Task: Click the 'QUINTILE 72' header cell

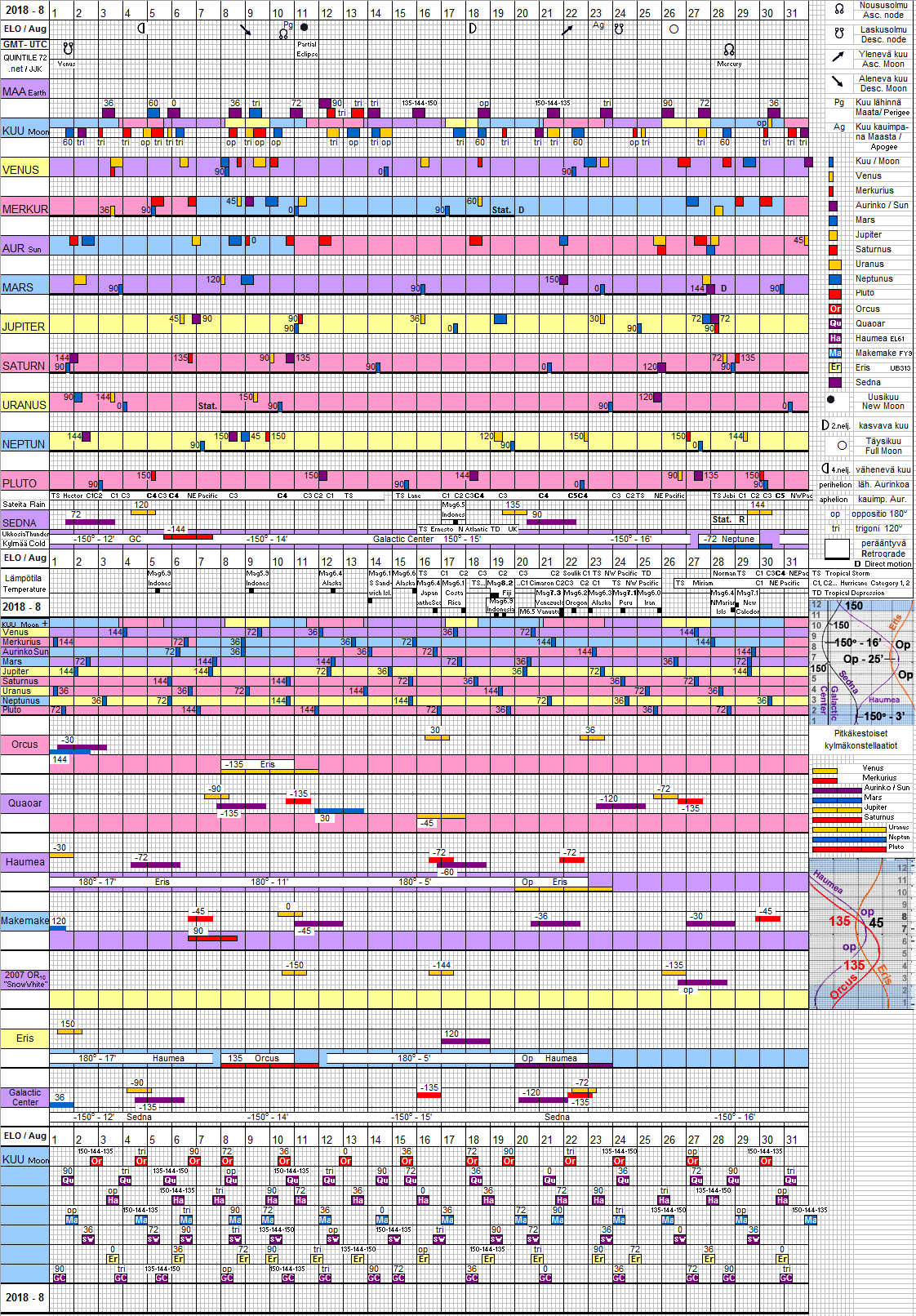Action: tap(24, 58)
